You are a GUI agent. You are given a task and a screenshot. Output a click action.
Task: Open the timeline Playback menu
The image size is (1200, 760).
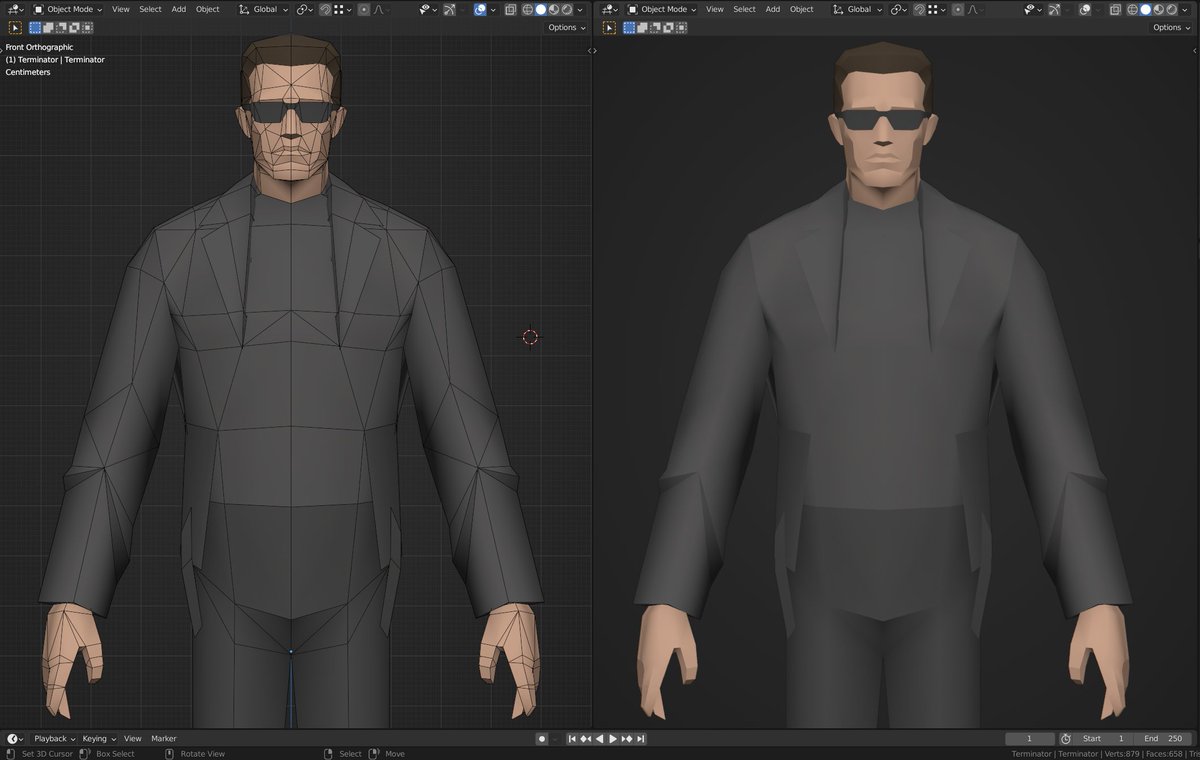[x=55, y=739]
